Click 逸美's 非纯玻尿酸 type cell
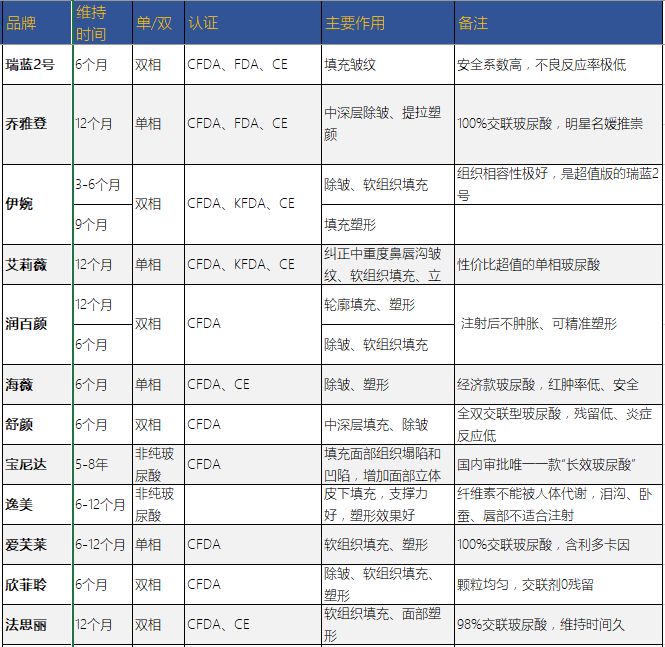Image resolution: width=665 pixels, height=647 pixels. [x=156, y=504]
